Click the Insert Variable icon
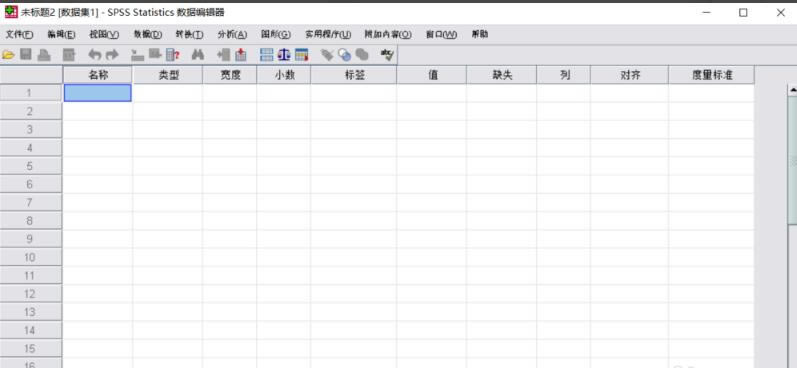797x368 pixels. (x=240, y=55)
